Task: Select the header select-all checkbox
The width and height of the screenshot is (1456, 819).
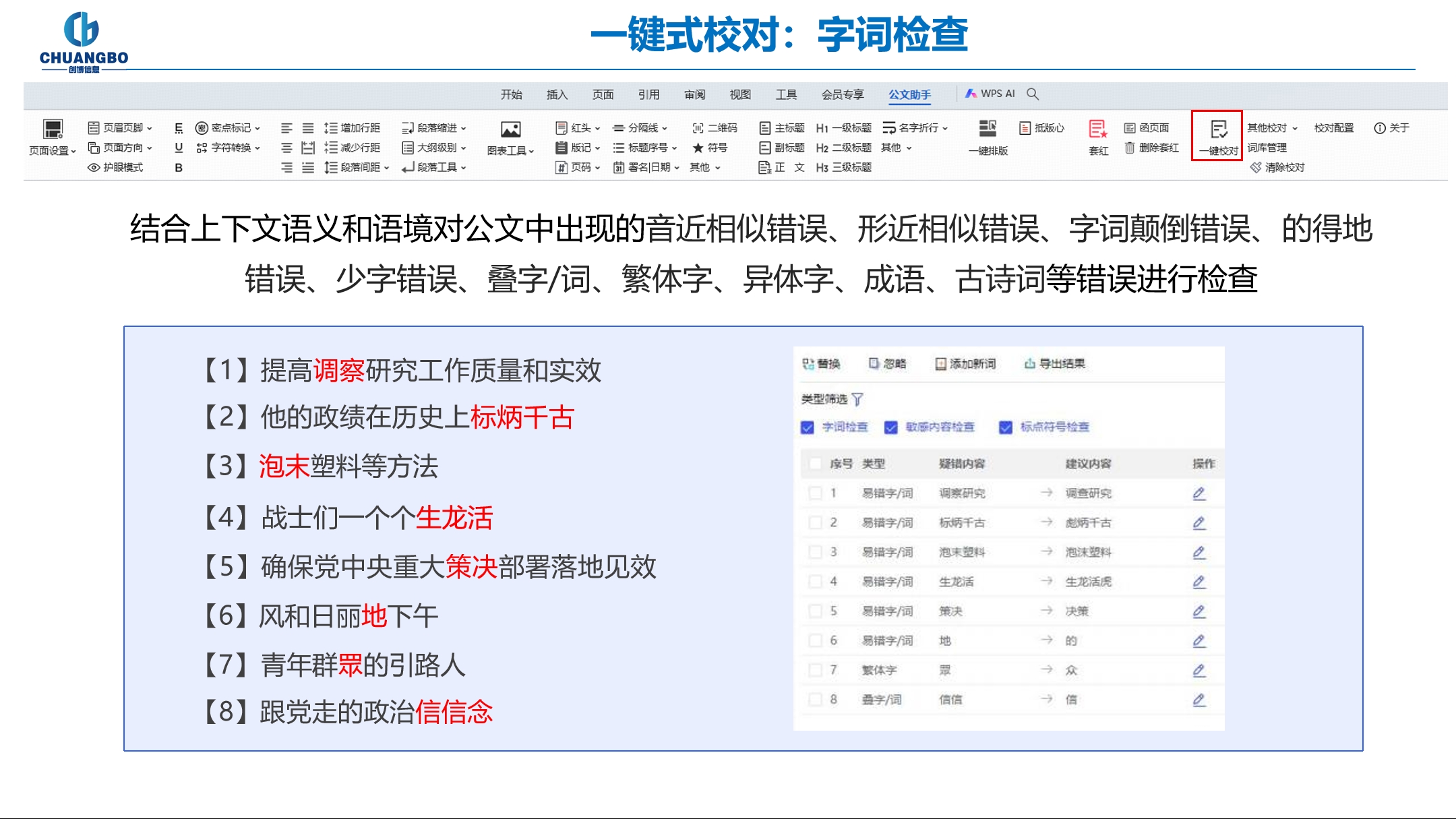Action: (x=815, y=464)
